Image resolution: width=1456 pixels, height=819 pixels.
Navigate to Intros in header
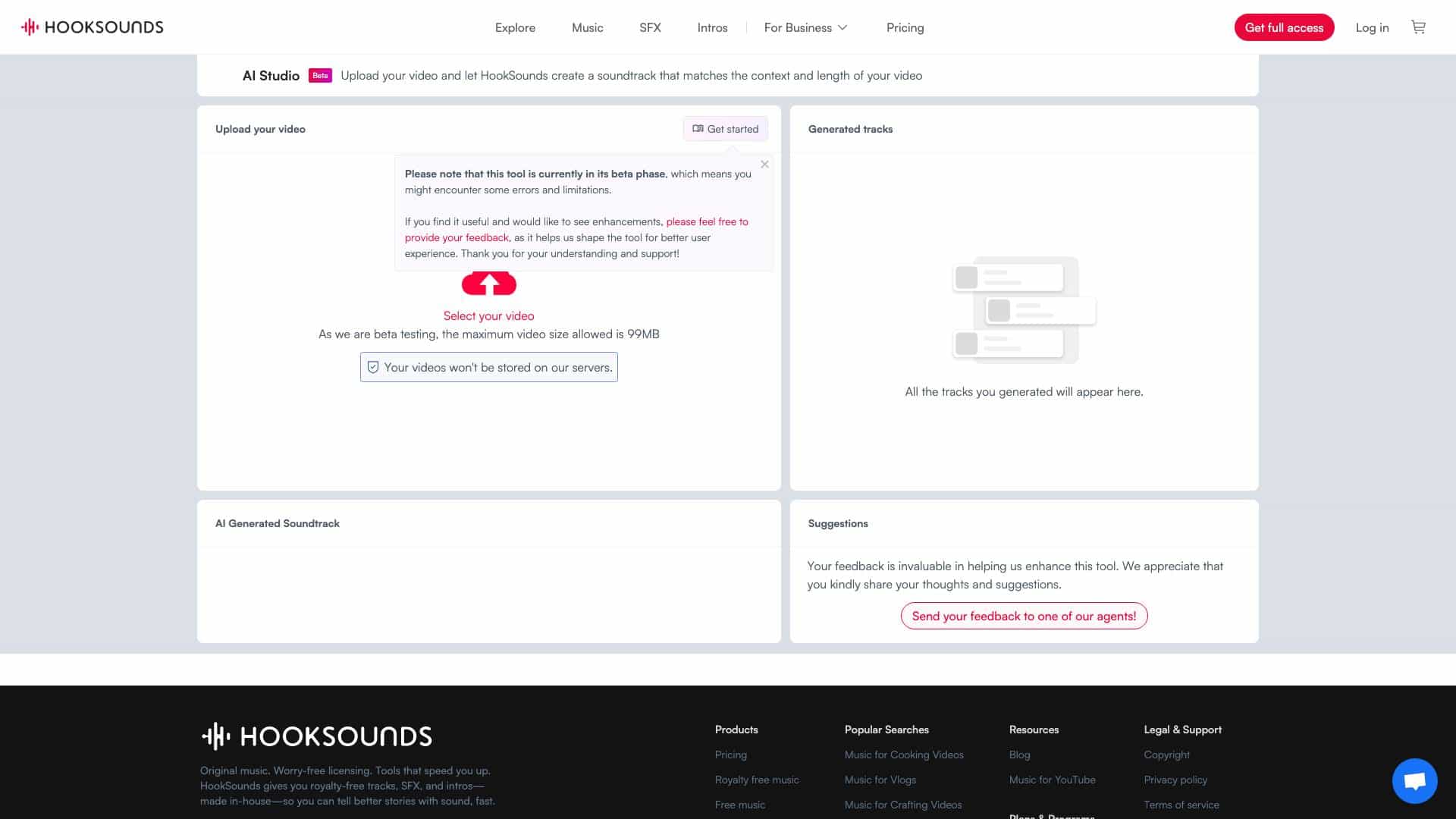[x=712, y=27]
